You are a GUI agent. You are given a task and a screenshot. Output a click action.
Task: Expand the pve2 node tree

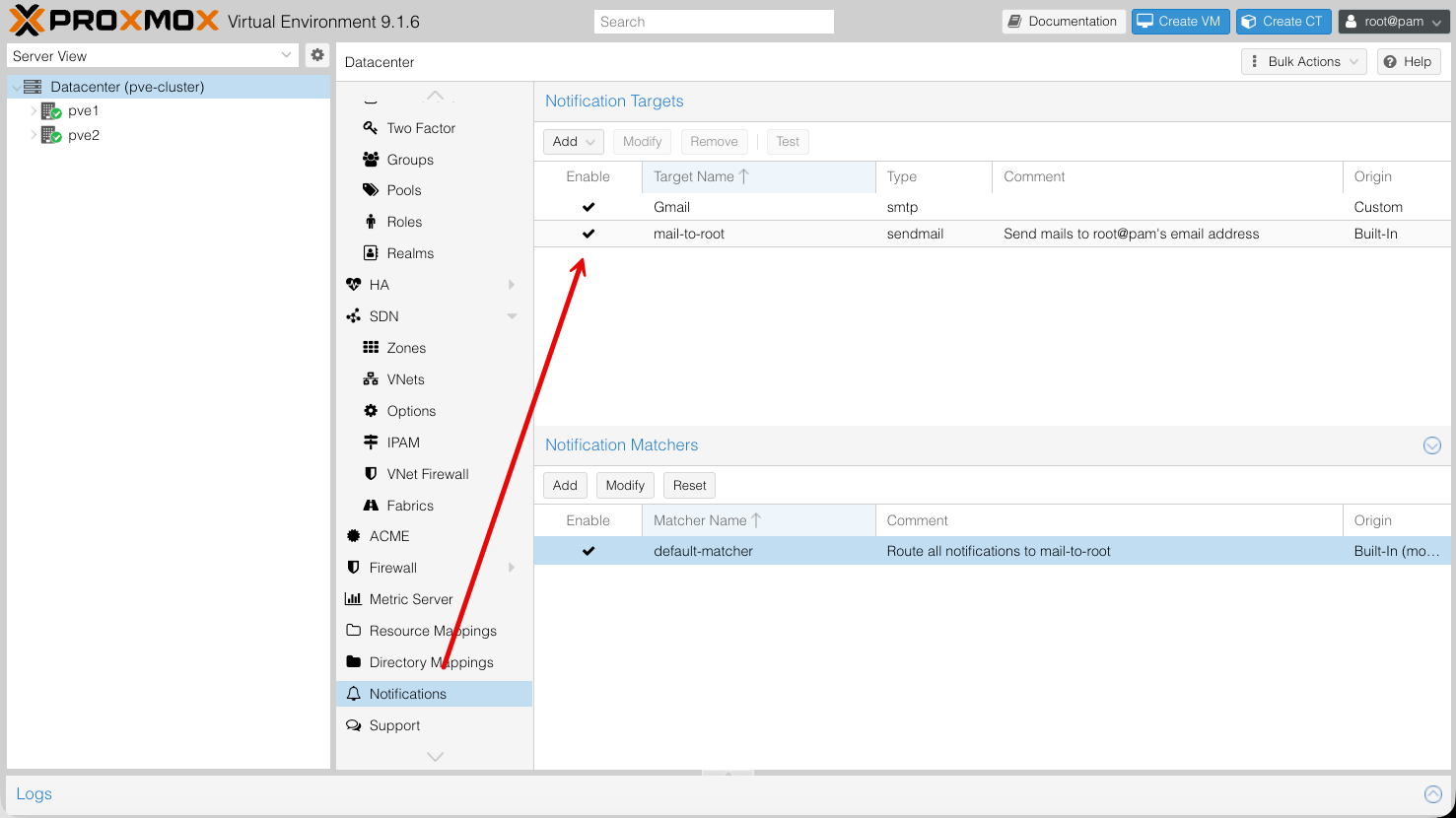coord(34,135)
